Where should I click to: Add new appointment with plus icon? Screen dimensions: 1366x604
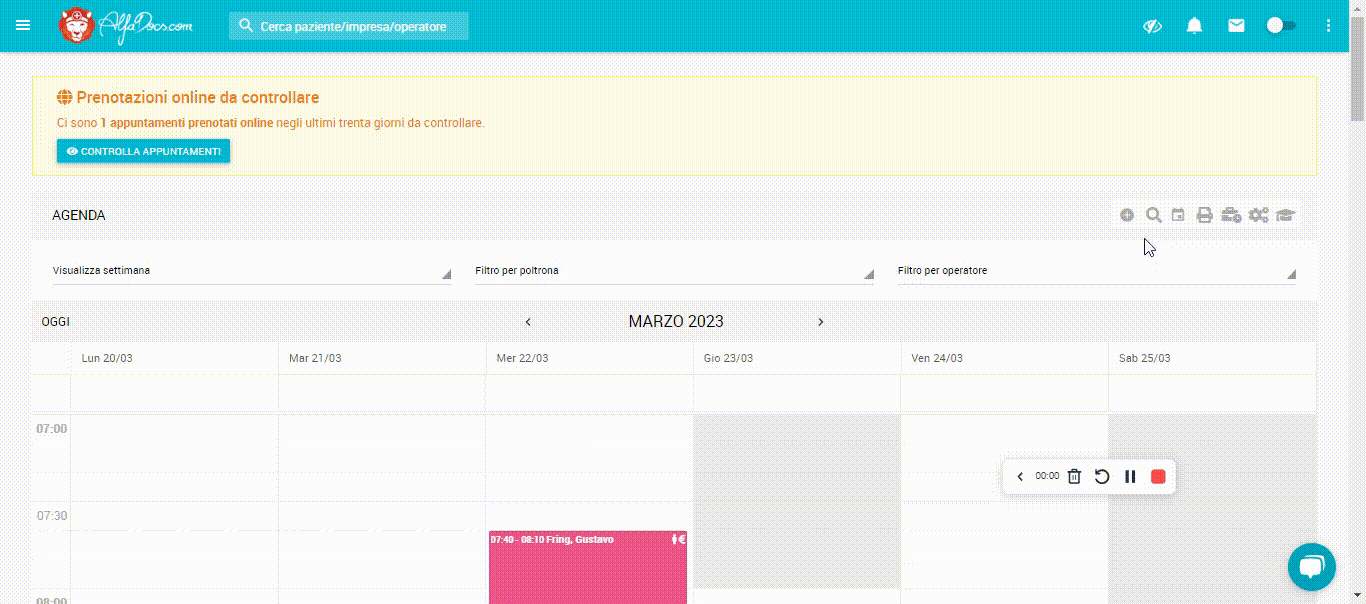tap(1127, 215)
